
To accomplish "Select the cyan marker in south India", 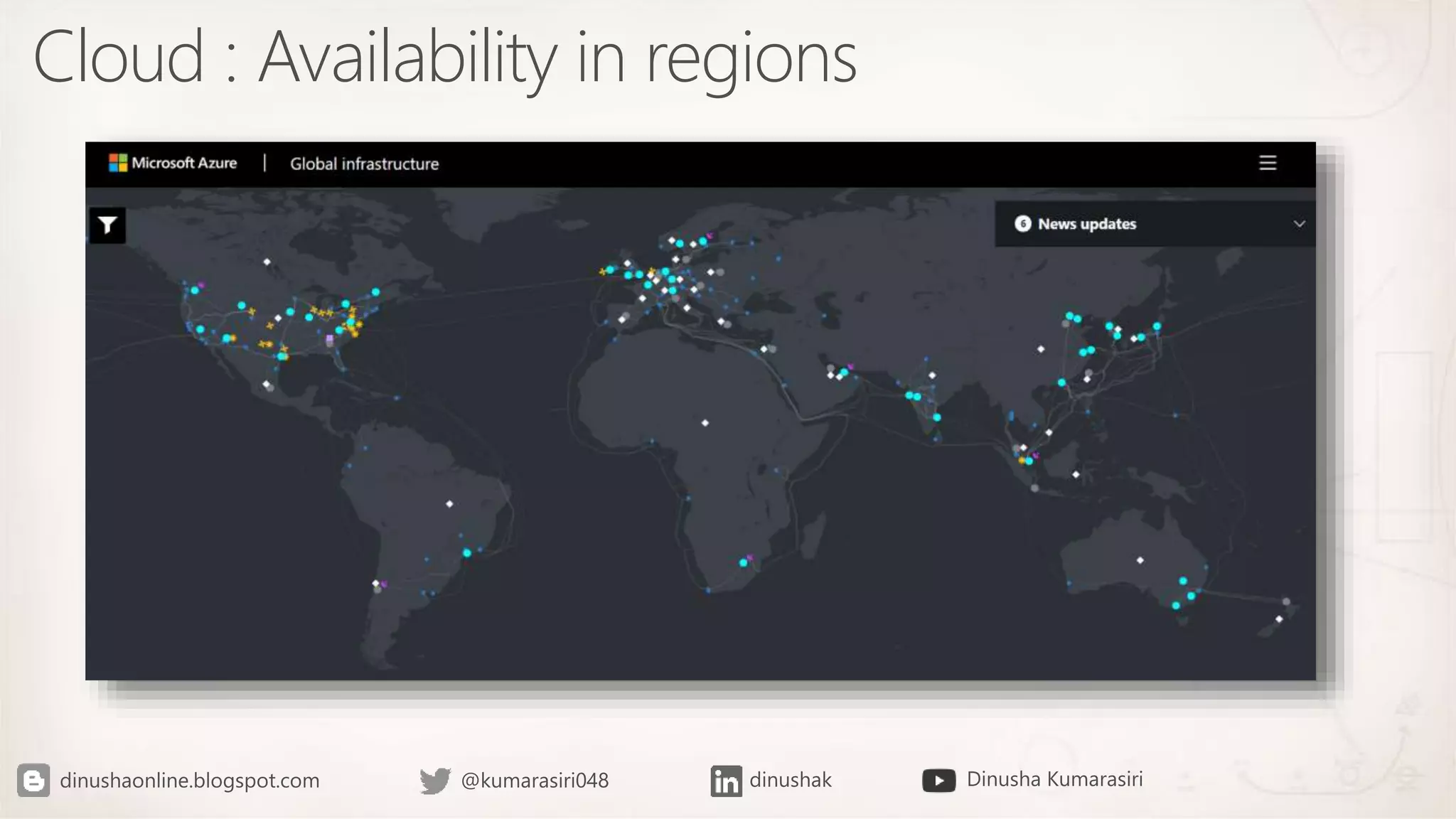I will [937, 417].
